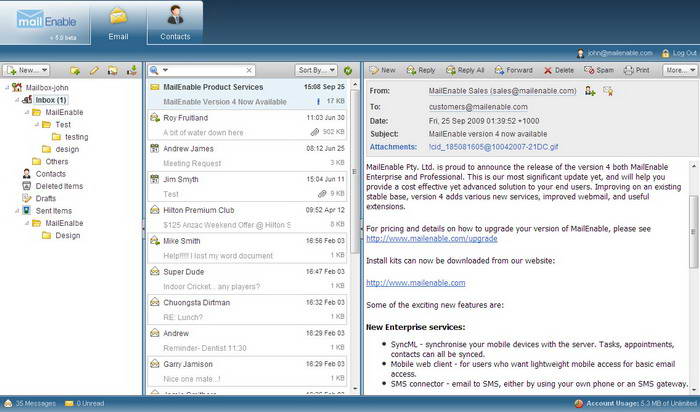Screen dimensions: 700x412
Task: Click the calendar icon beside Andrew James
Action: point(154,148)
